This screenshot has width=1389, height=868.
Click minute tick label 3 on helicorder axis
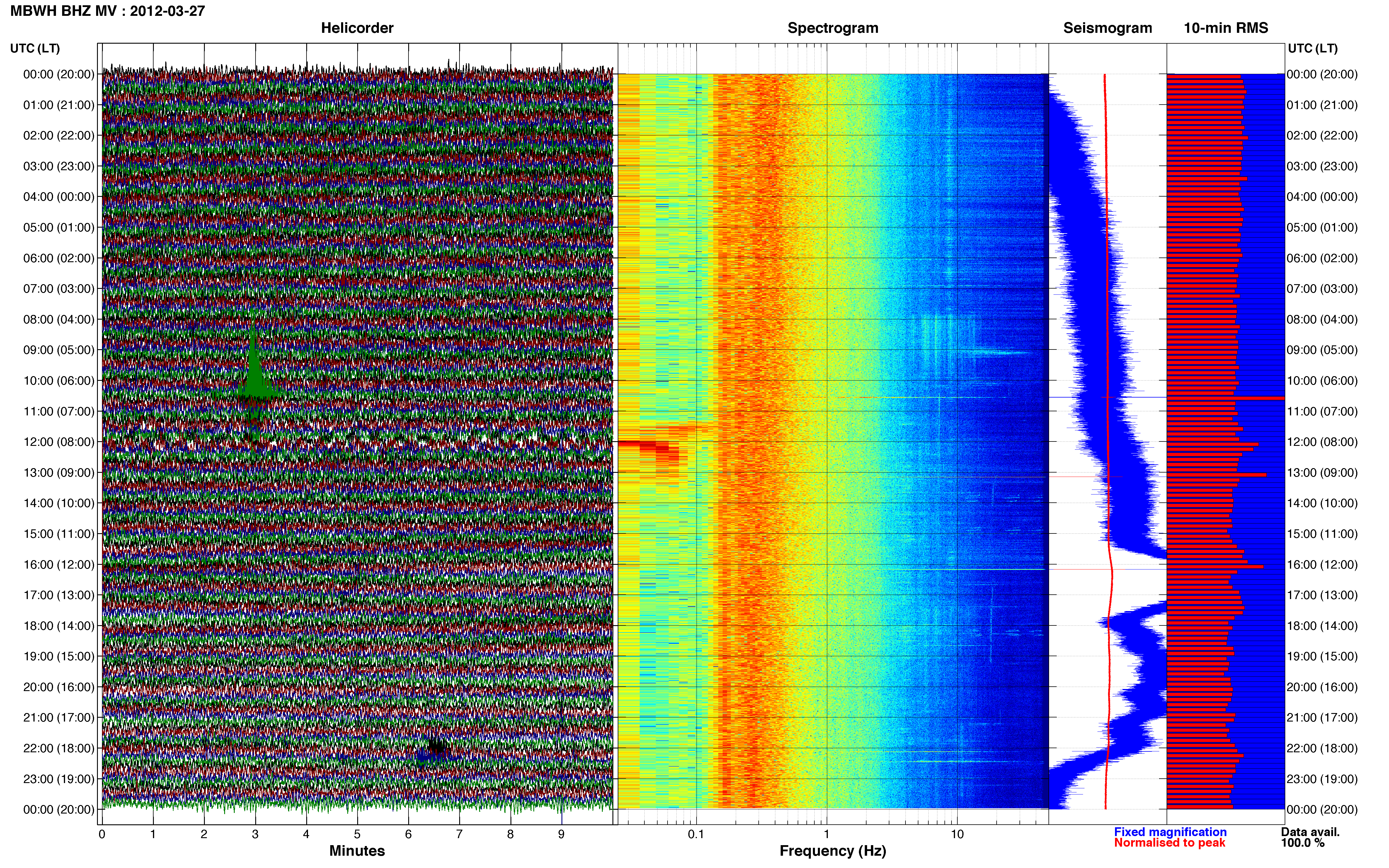tap(255, 835)
